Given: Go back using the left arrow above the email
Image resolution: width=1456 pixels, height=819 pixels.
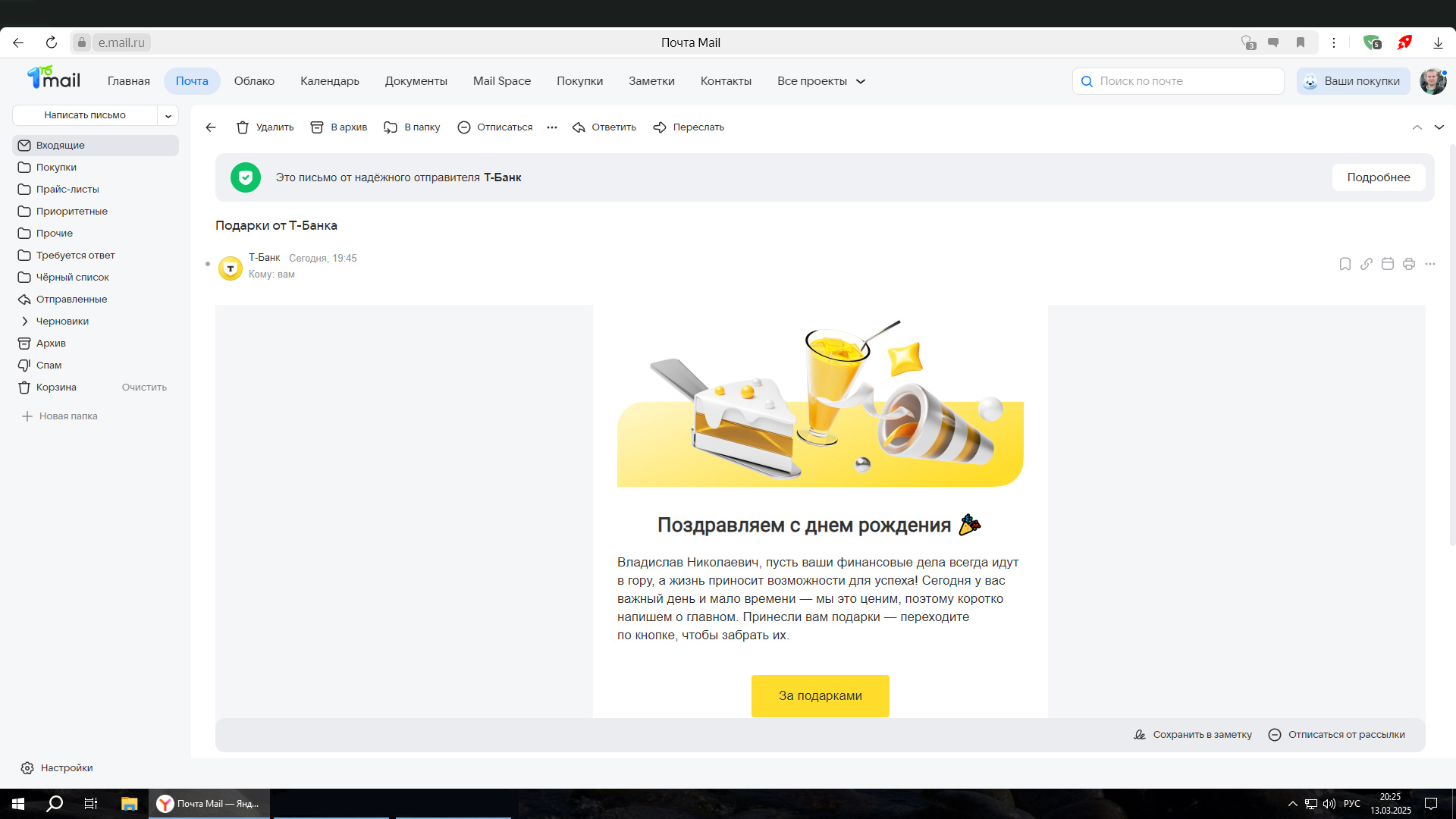Looking at the screenshot, I should pos(211,127).
